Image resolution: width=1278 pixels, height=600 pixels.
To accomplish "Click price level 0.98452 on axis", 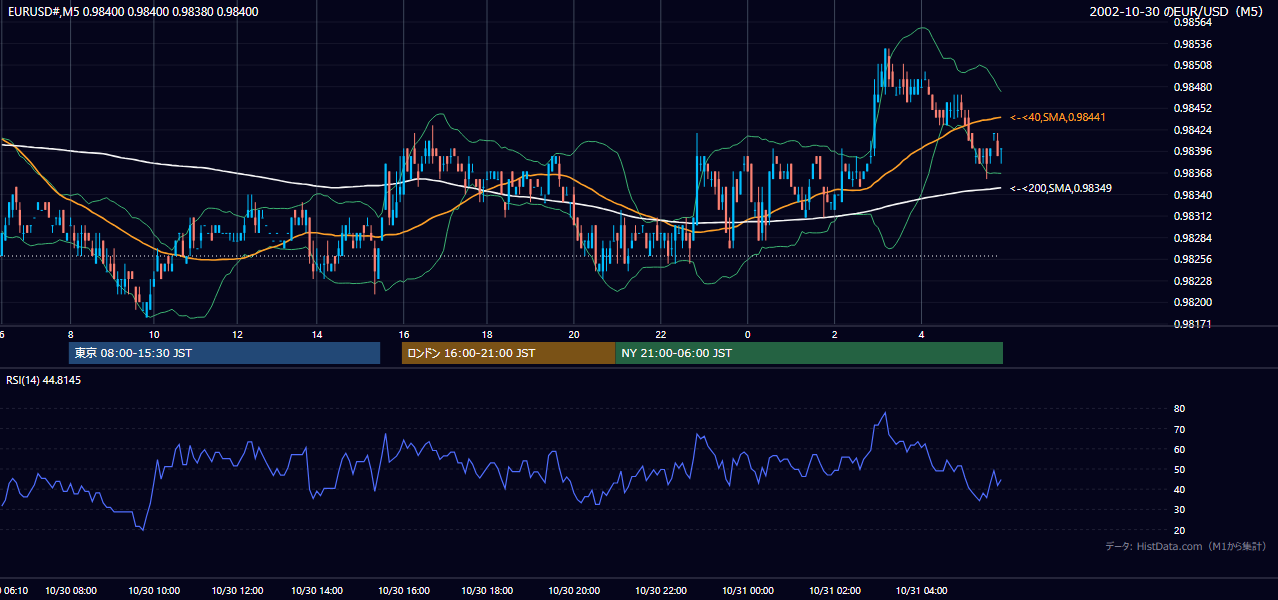I will pyautogui.click(x=1192, y=108).
